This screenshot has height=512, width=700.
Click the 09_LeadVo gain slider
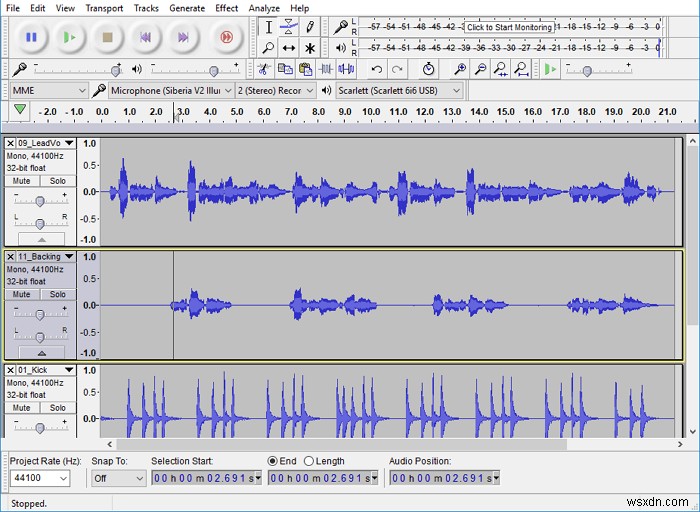click(x=40, y=201)
